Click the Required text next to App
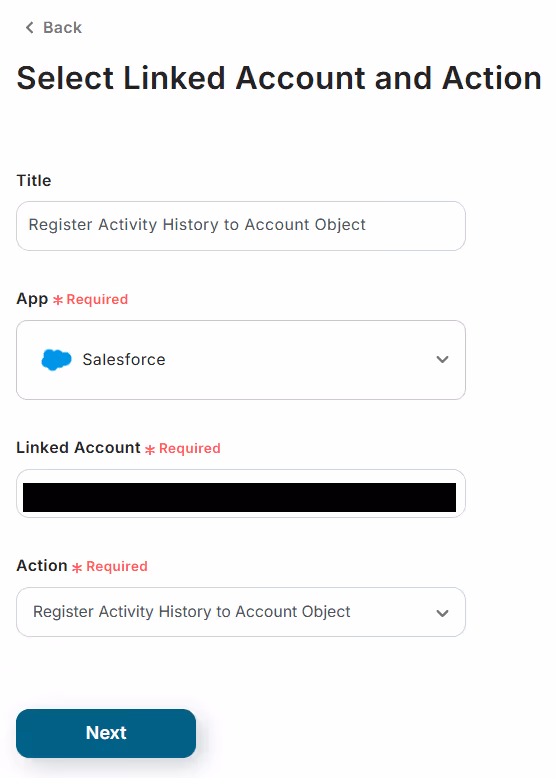The height and width of the screenshot is (778, 556). [x=97, y=299]
